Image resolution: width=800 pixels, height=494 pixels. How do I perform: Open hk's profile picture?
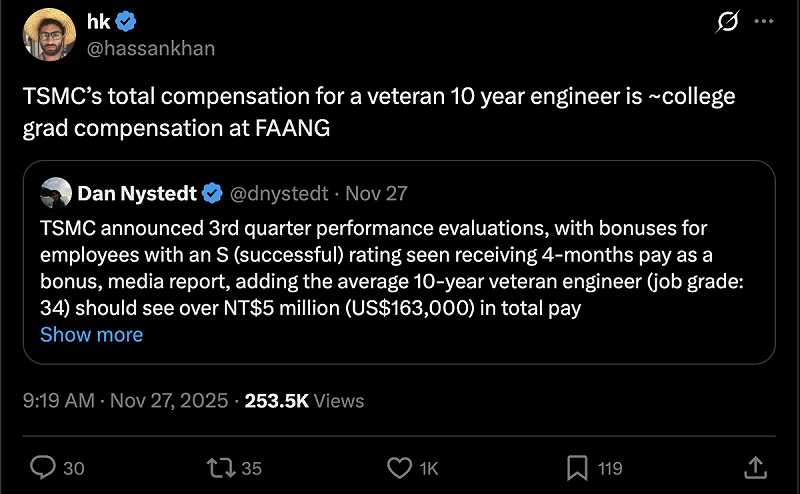tap(46, 36)
